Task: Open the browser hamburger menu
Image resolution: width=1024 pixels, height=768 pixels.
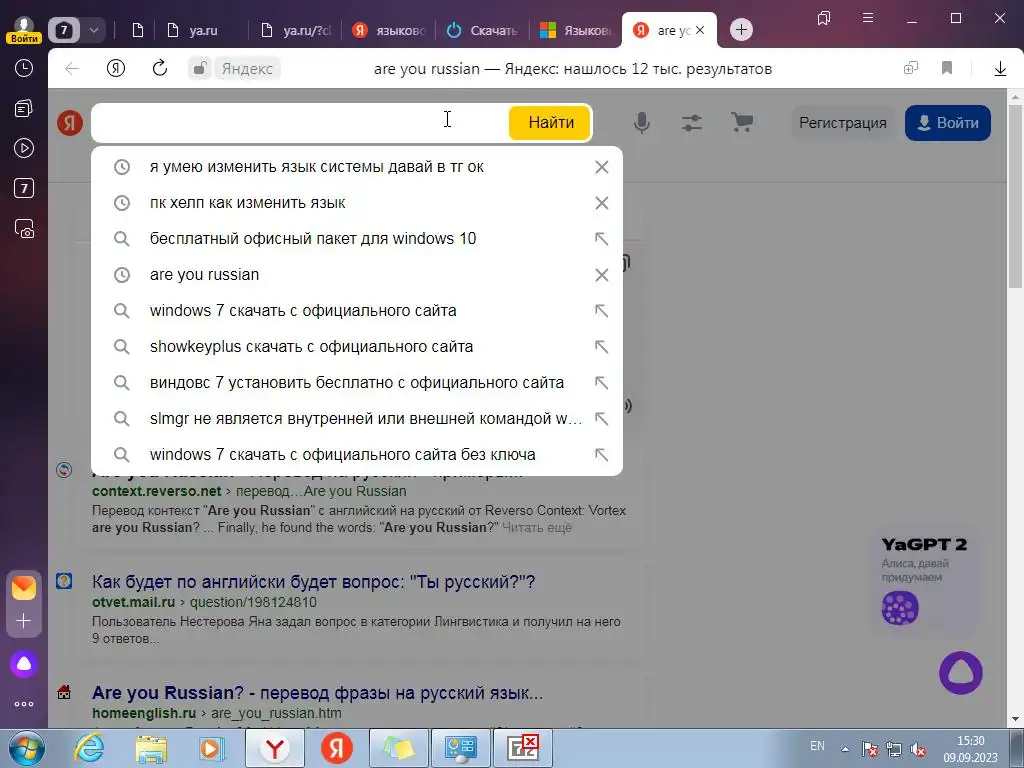Action: pos(868,18)
